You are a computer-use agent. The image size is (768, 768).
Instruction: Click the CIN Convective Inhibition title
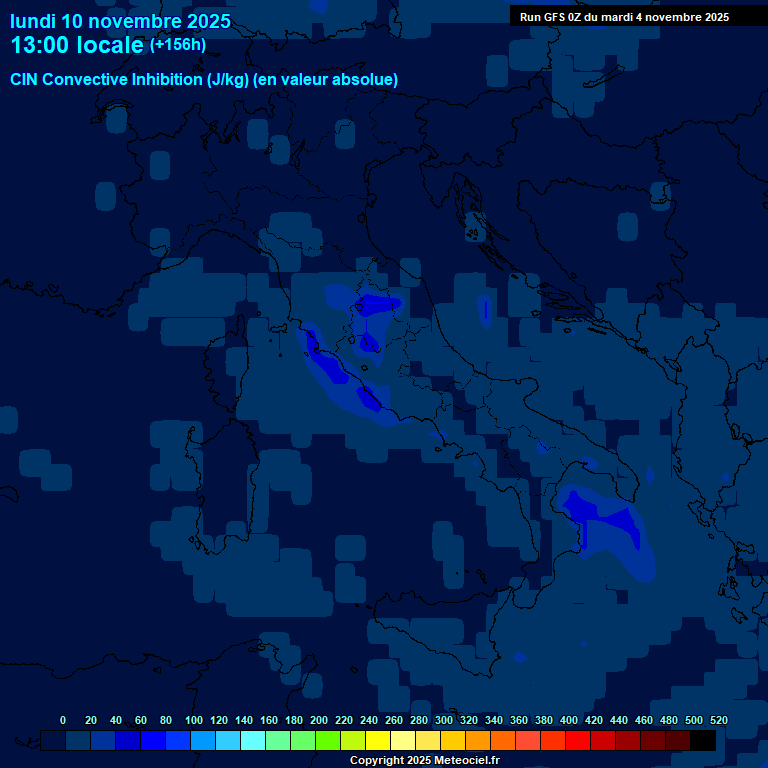(x=204, y=79)
